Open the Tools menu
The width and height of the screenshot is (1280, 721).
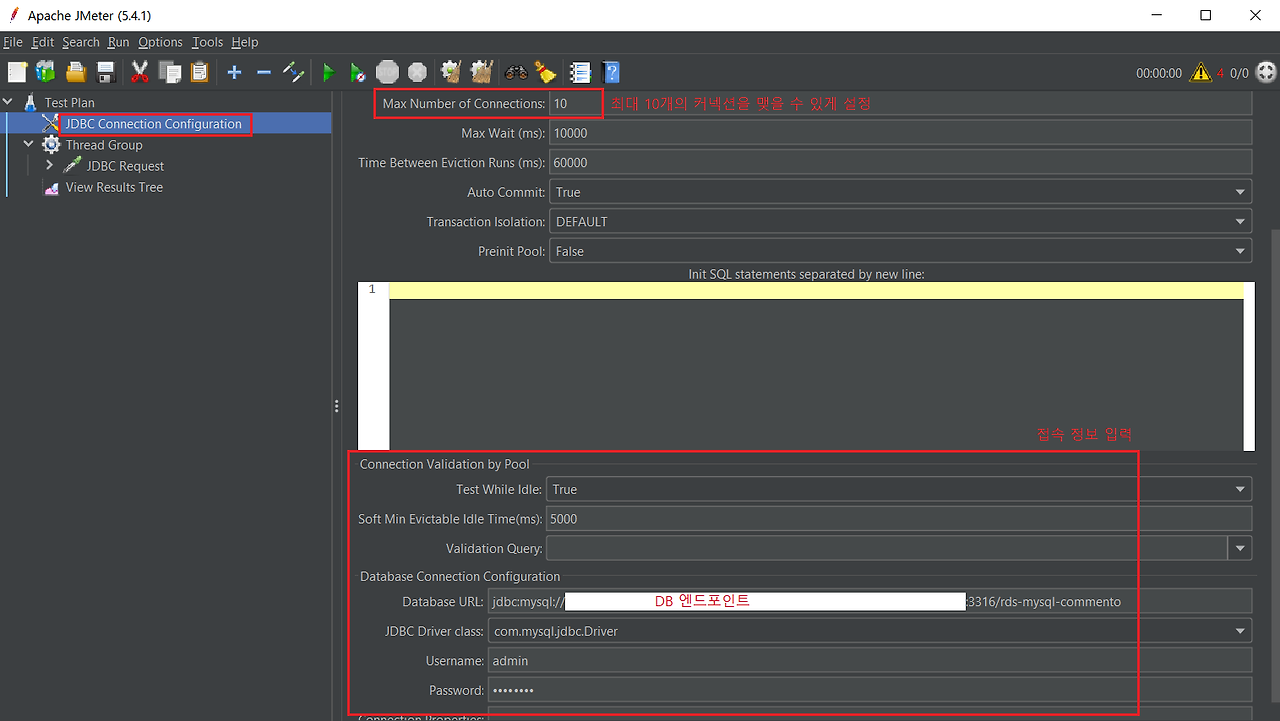point(208,42)
